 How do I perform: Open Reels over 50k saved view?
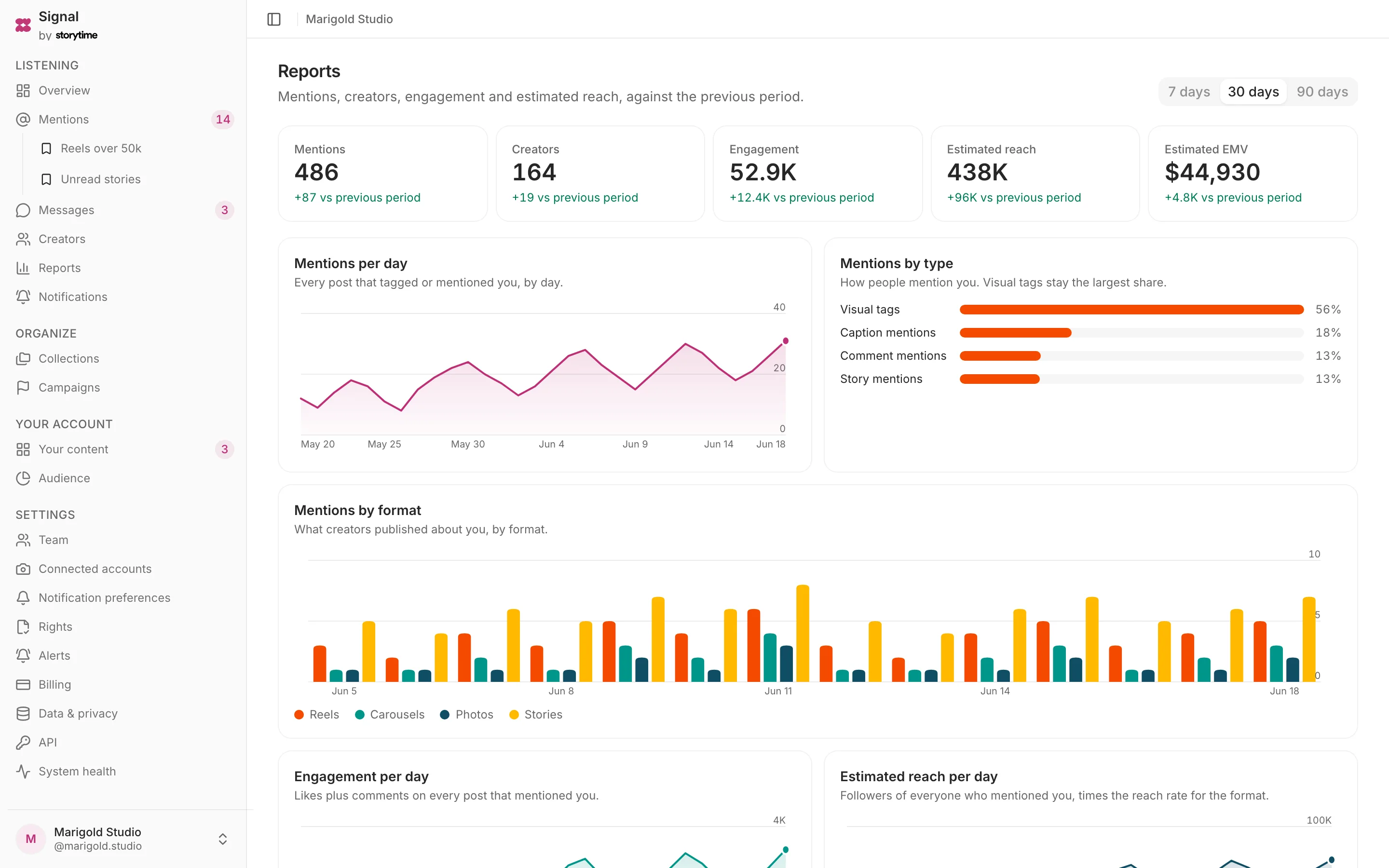click(x=135, y=149)
